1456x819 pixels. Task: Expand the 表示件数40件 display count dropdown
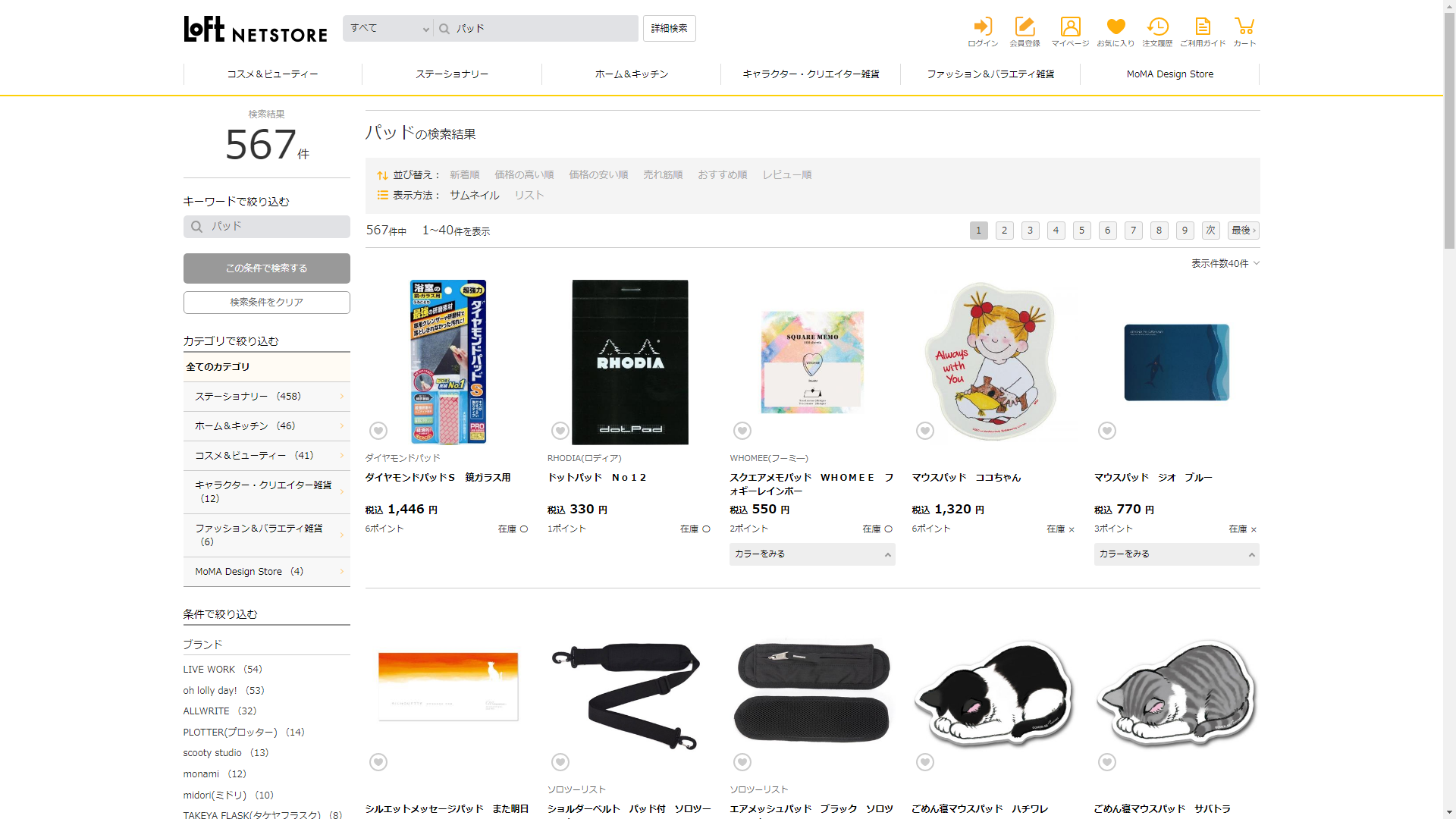click(x=1225, y=263)
